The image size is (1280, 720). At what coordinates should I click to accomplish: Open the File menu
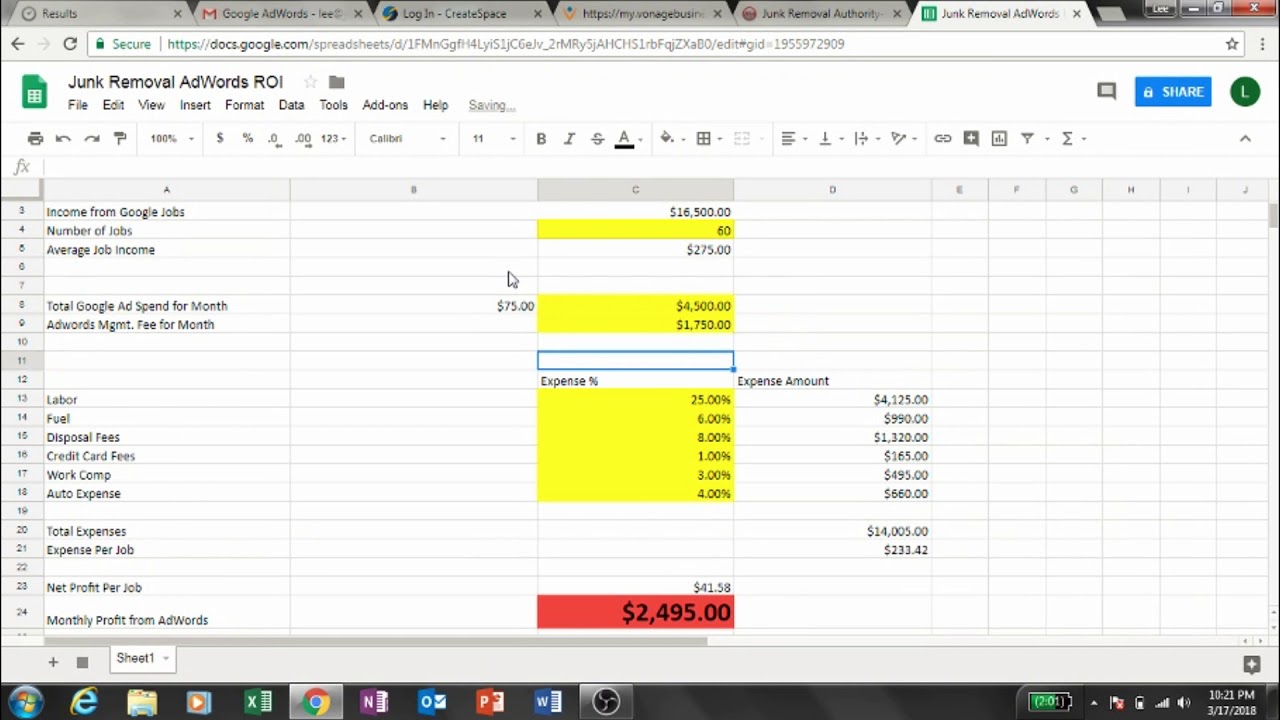pyautogui.click(x=78, y=105)
